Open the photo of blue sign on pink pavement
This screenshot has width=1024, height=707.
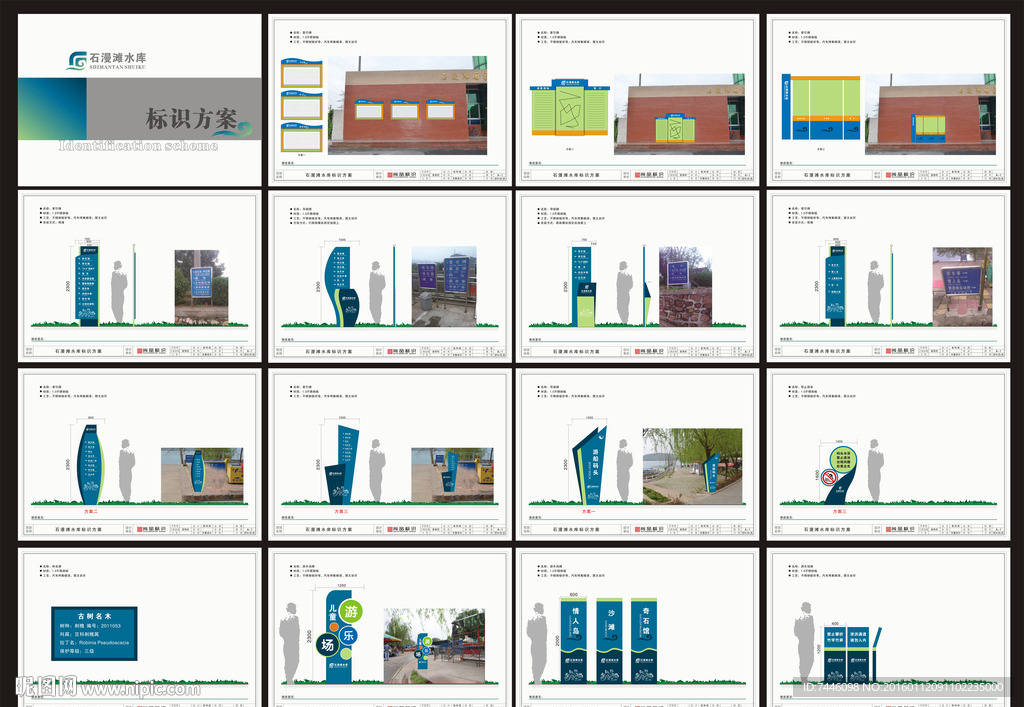[962, 287]
